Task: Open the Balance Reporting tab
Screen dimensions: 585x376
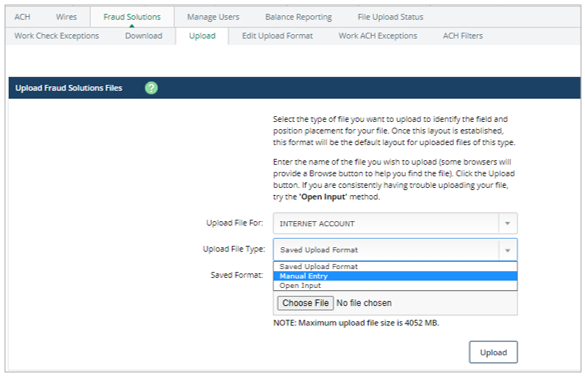Action: point(298,17)
